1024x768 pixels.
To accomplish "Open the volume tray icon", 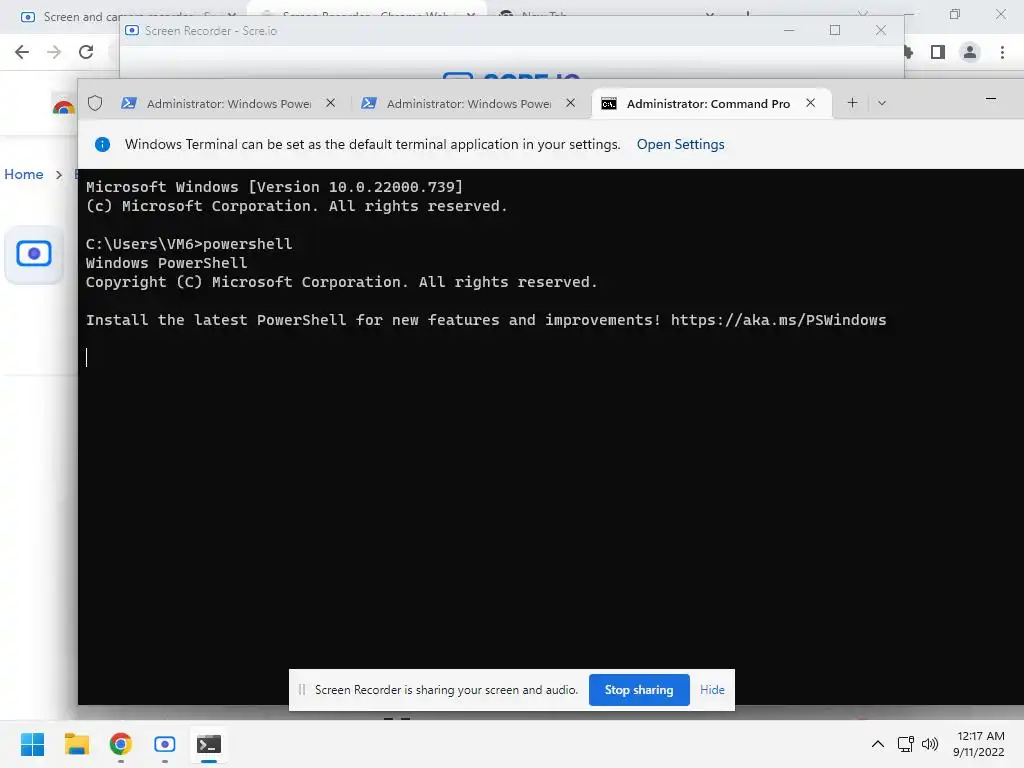I will coord(930,744).
